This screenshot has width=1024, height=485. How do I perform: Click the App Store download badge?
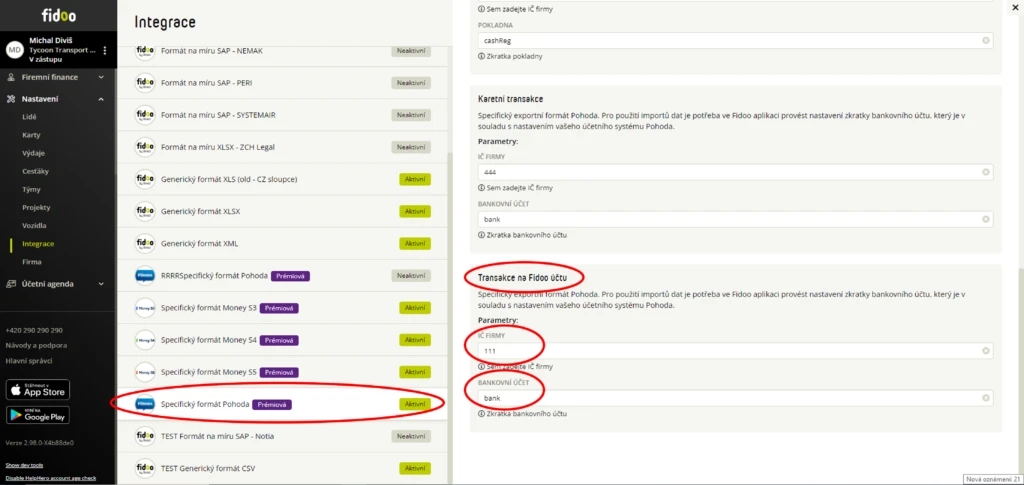click(38, 390)
